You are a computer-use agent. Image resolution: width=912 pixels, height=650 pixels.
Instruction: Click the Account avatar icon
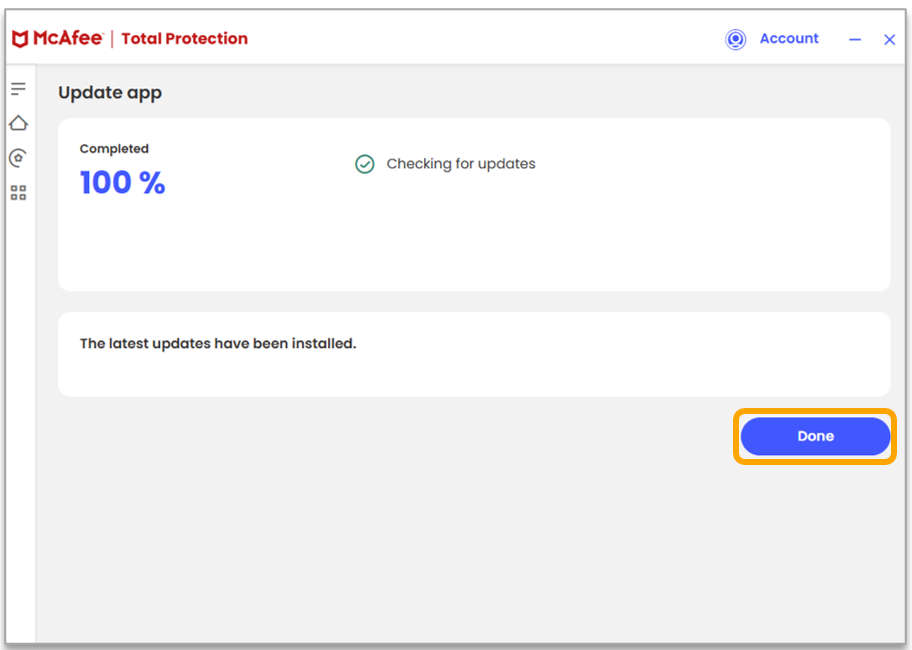tap(736, 39)
